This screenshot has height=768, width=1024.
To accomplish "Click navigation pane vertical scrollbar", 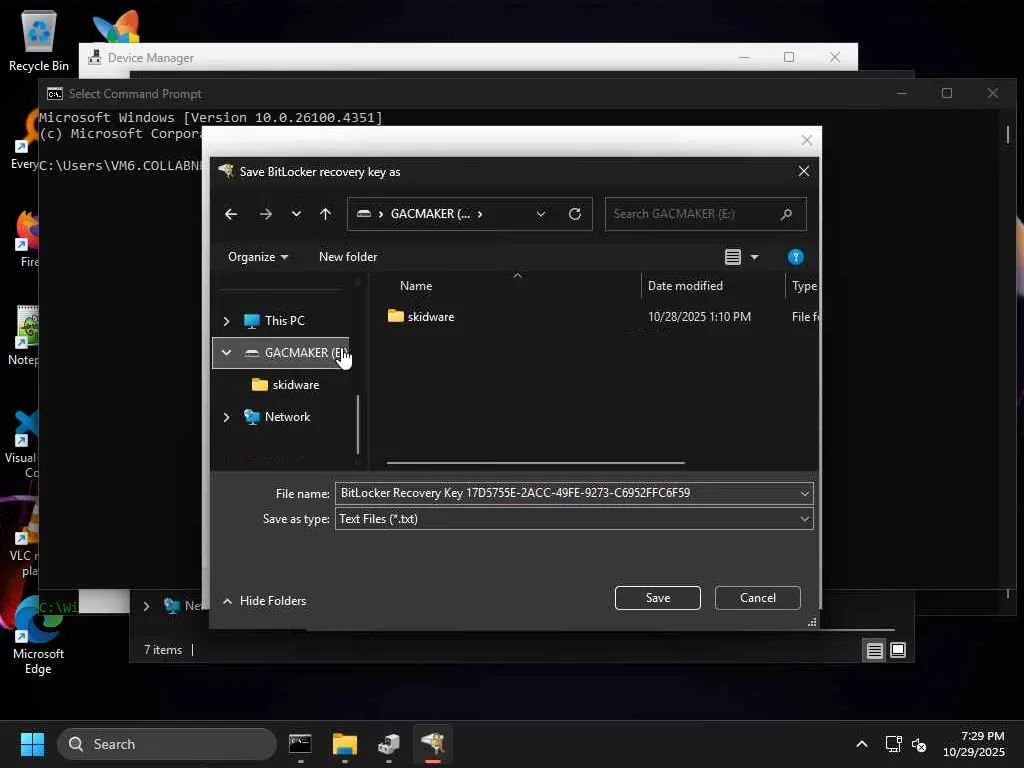I will pos(358,424).
